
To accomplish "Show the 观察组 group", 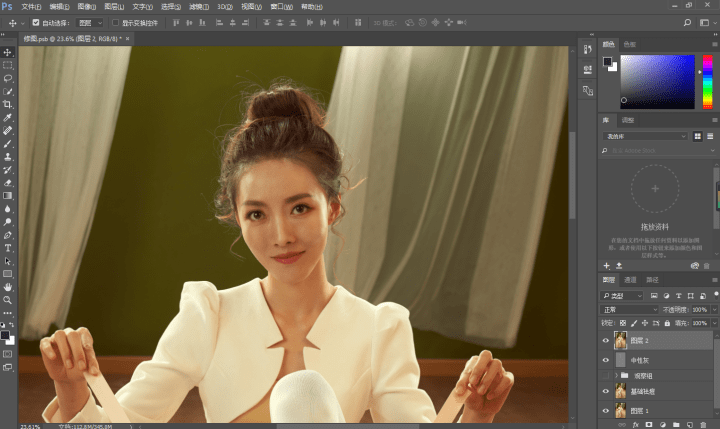I will pos(606,376).
